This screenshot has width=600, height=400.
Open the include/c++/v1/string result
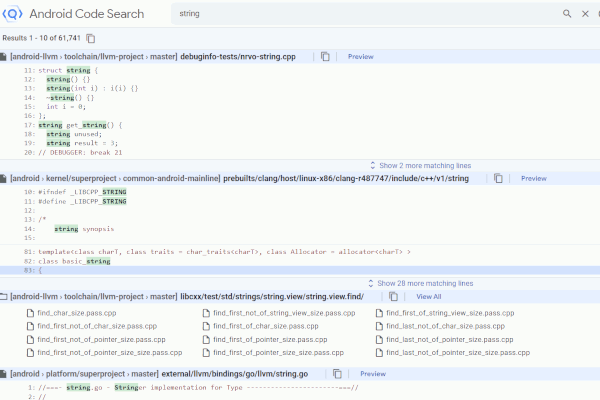coord(346,178)
